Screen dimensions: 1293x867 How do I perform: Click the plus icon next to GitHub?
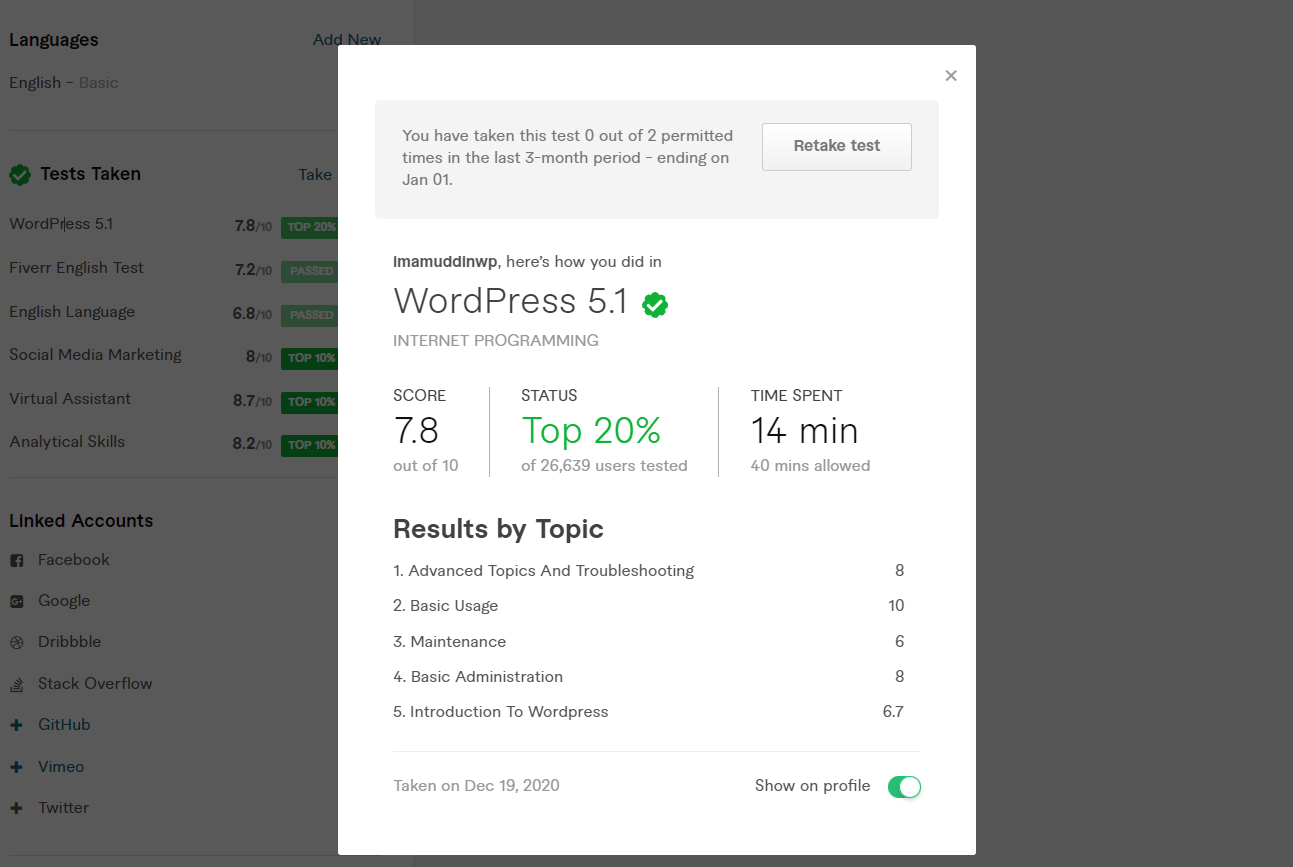[x=16, y=726]
